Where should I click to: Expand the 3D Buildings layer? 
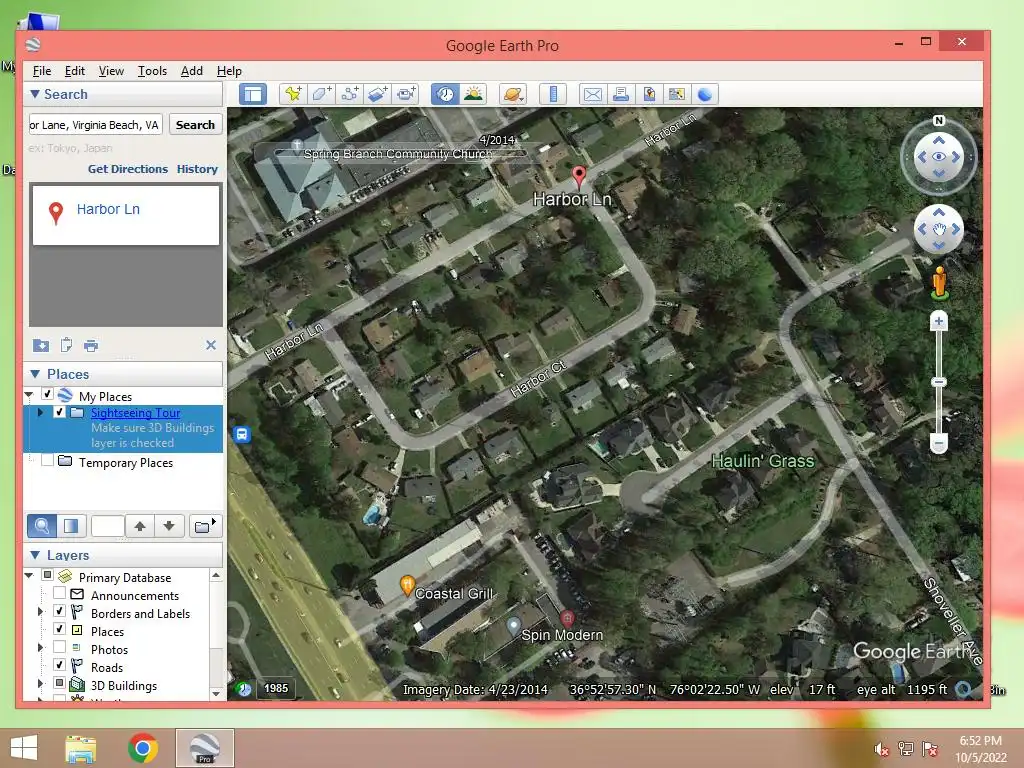(x=40, y=684)
